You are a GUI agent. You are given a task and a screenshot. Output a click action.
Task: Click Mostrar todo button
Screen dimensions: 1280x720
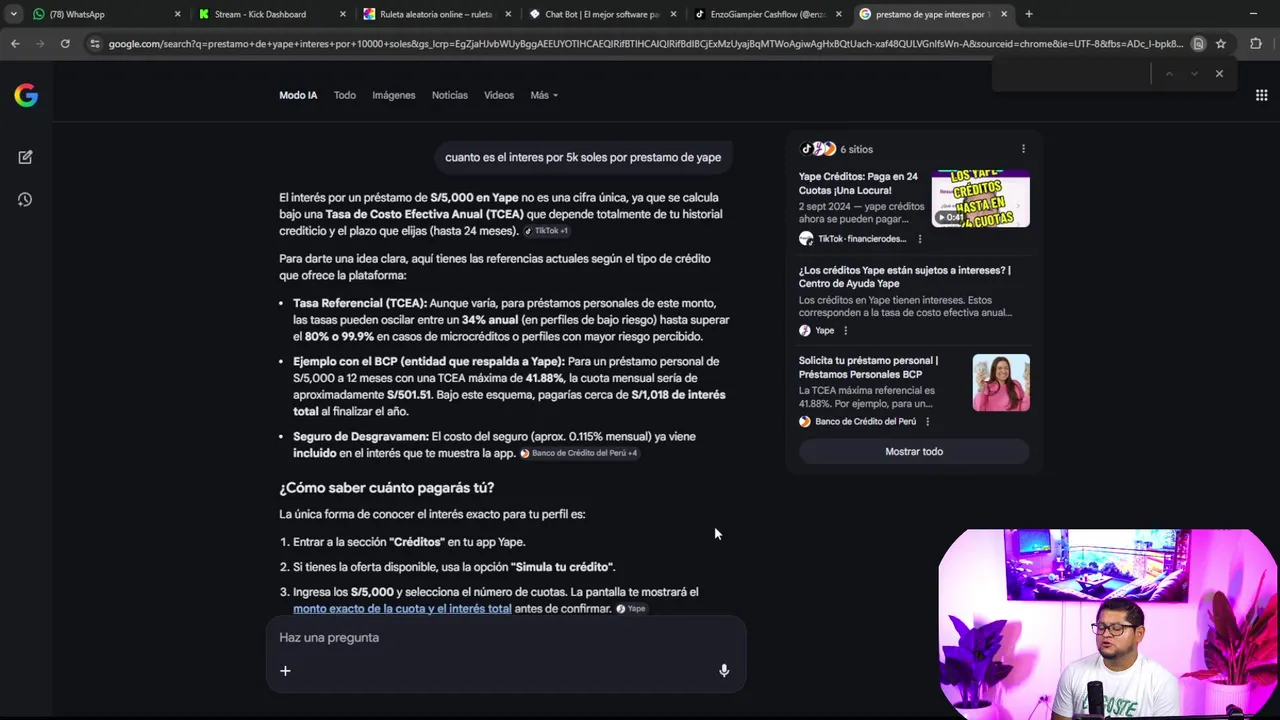pyautogui.click(x=914, y=452)
